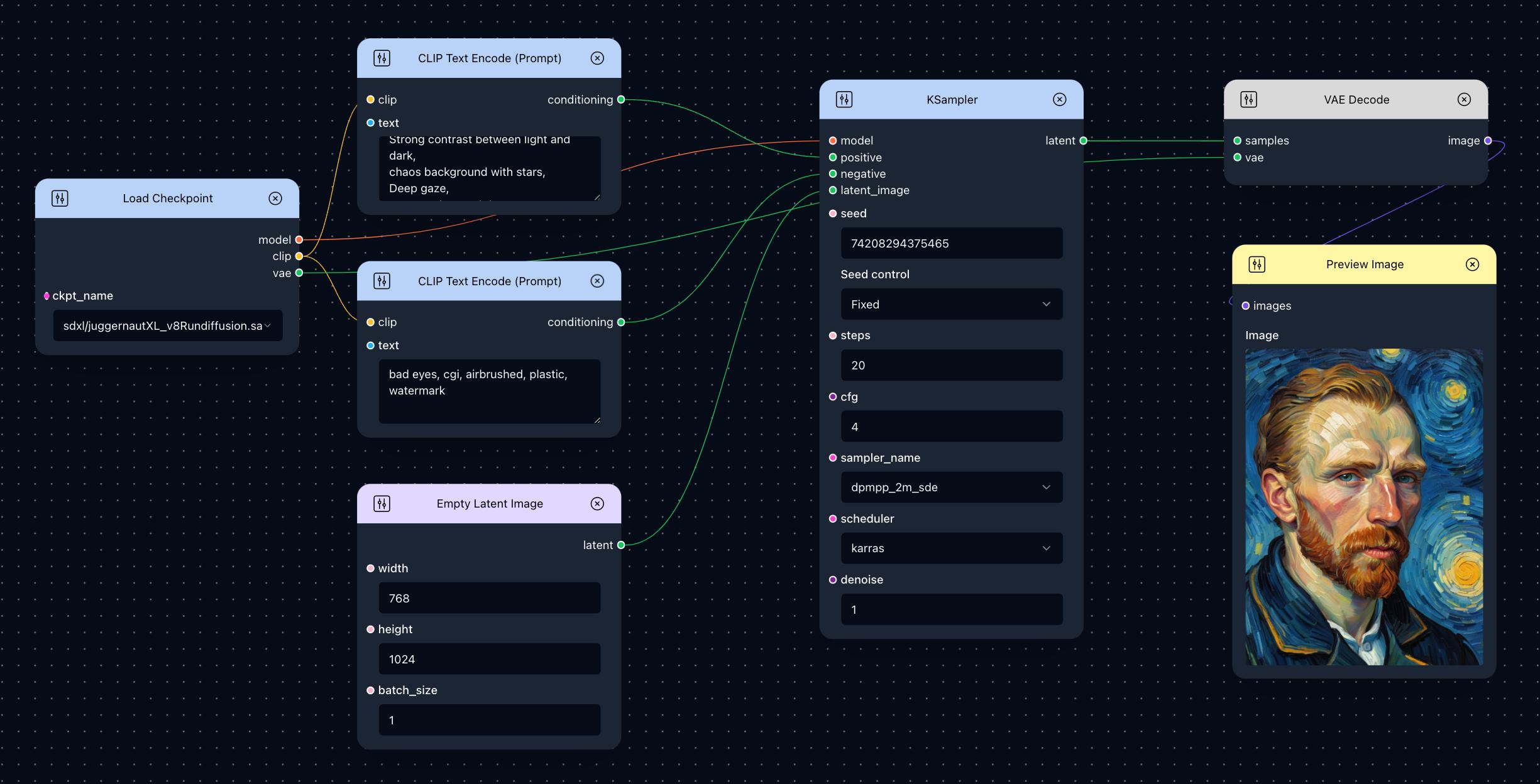
Task: Click the steps field showing 20
Action: pos(951,366)
